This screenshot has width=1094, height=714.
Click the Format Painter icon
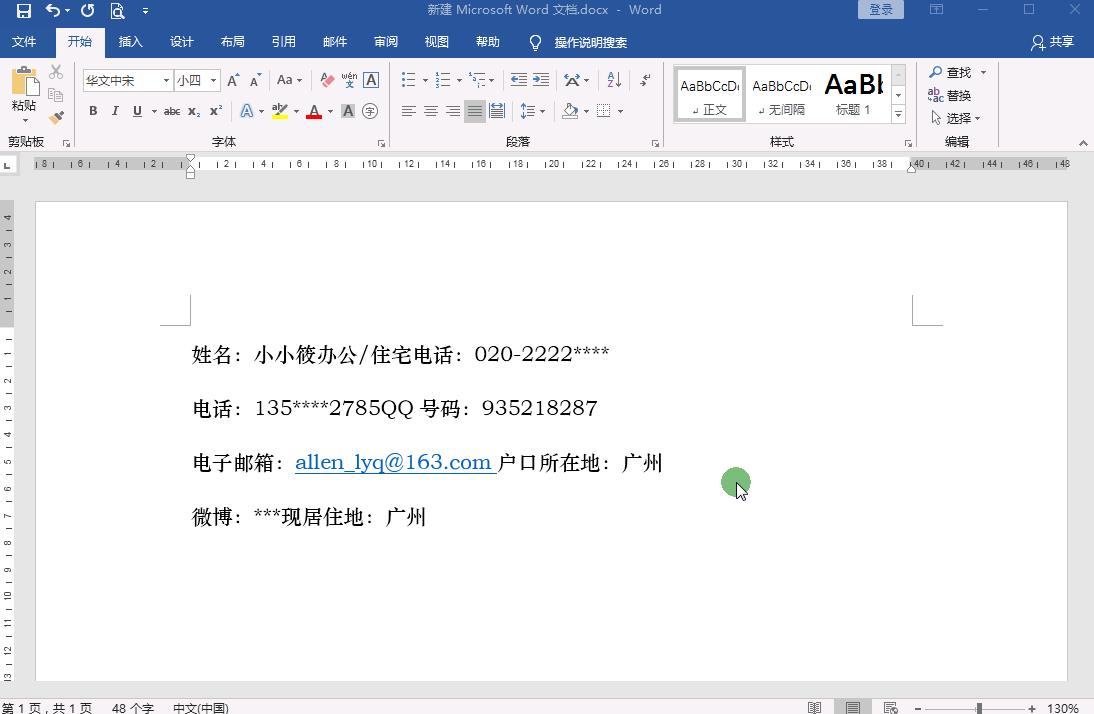tap(57, 117)
